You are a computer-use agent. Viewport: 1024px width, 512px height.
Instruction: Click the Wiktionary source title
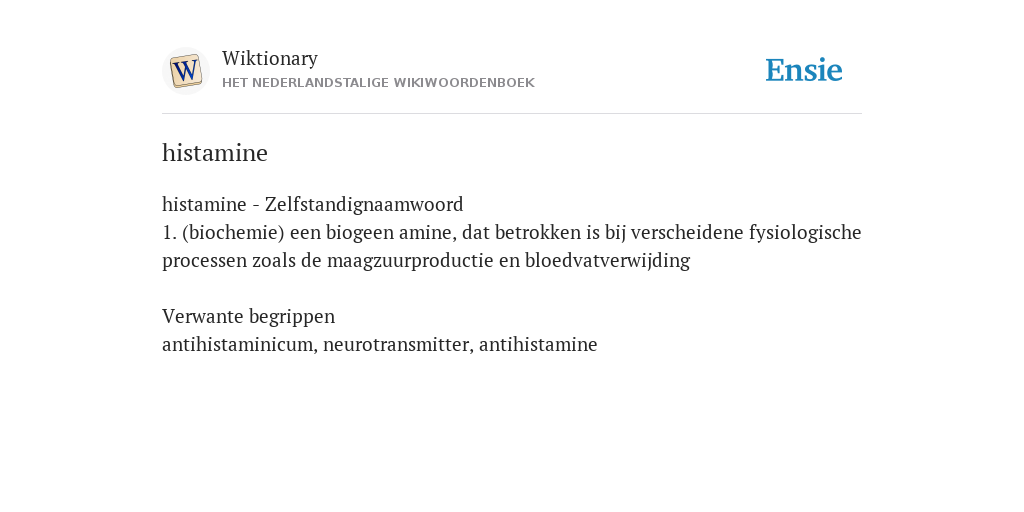pyautogui.click(x=270, y=59)
